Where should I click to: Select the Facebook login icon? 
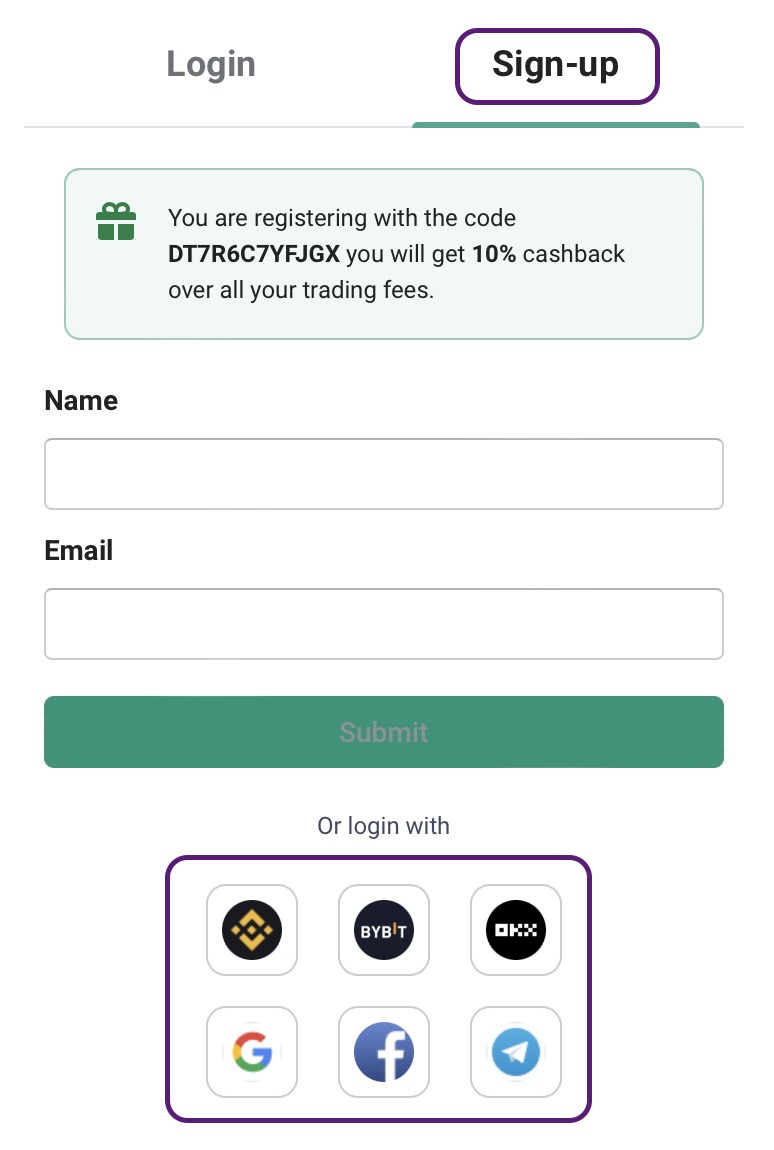(x=384, y=1052)
